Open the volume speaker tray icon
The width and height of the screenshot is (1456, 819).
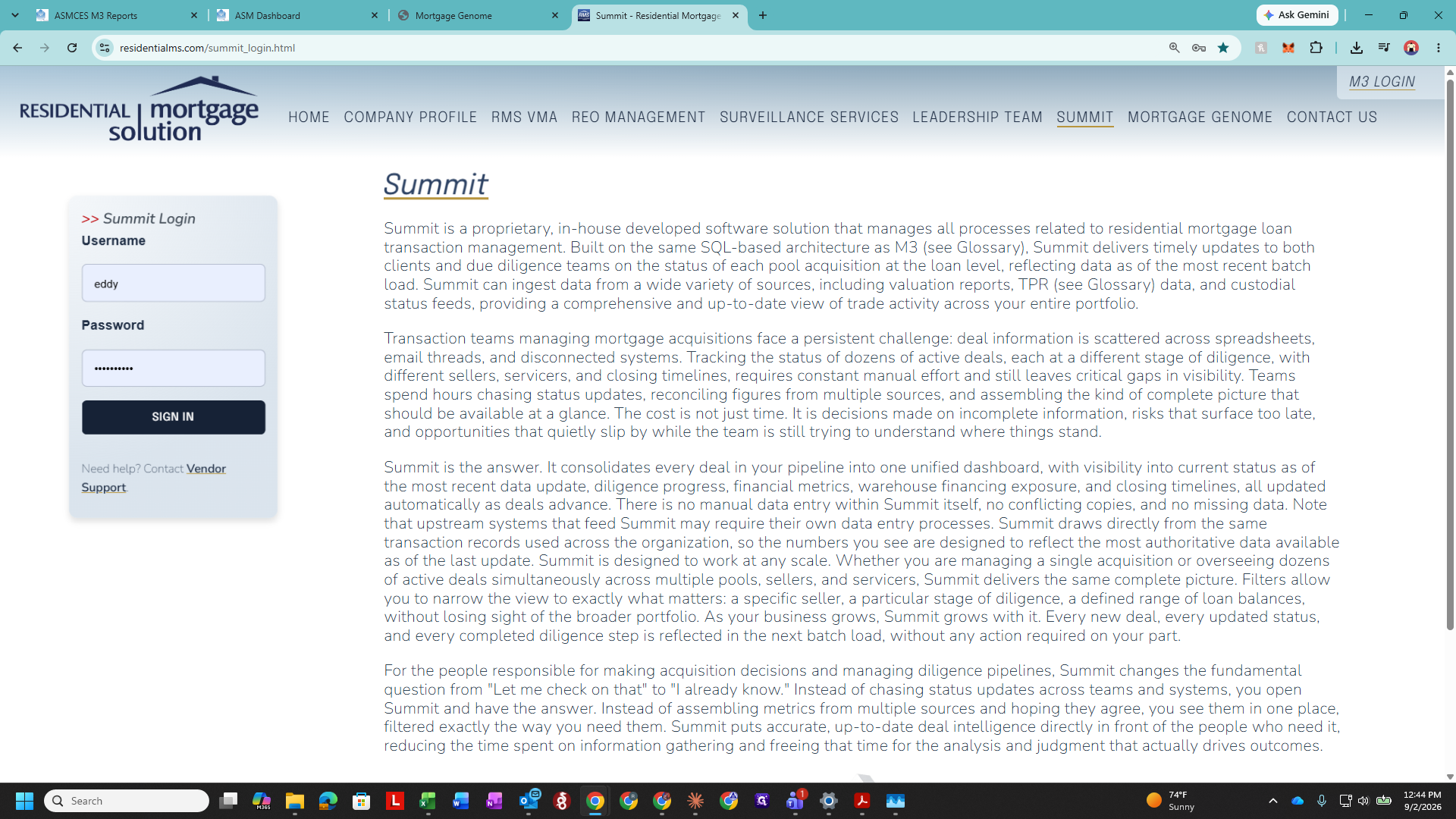click(x=1363, y=801)
